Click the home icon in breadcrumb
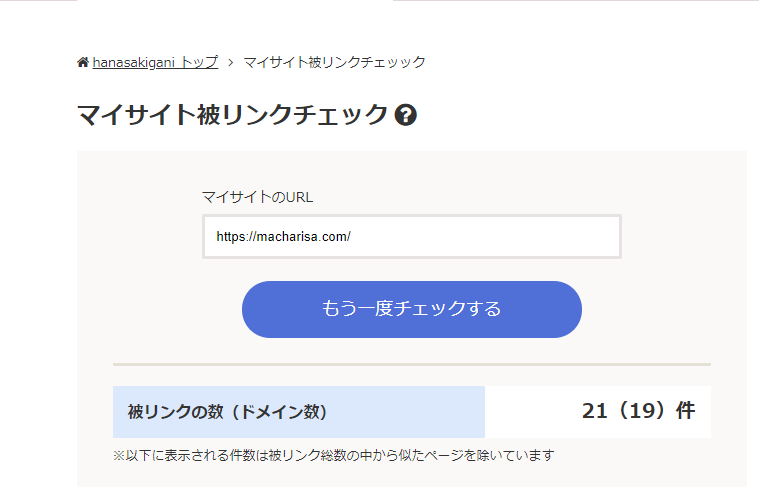The width and height of the screenshot is (759, 487). 83,62
